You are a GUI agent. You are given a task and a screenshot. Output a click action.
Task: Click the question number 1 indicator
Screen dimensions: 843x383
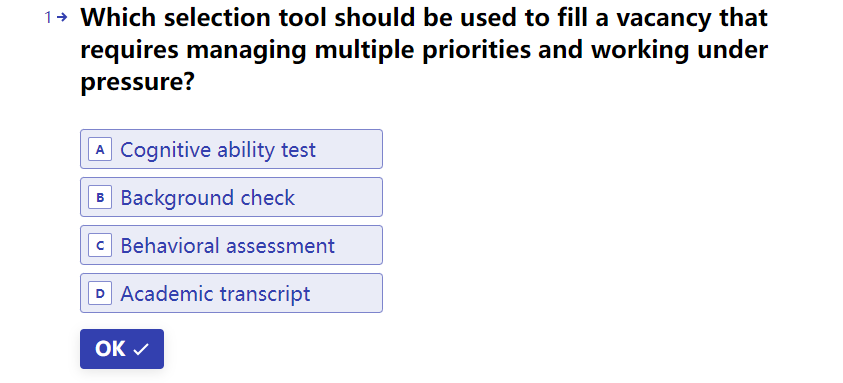click(x=48, y=18)
